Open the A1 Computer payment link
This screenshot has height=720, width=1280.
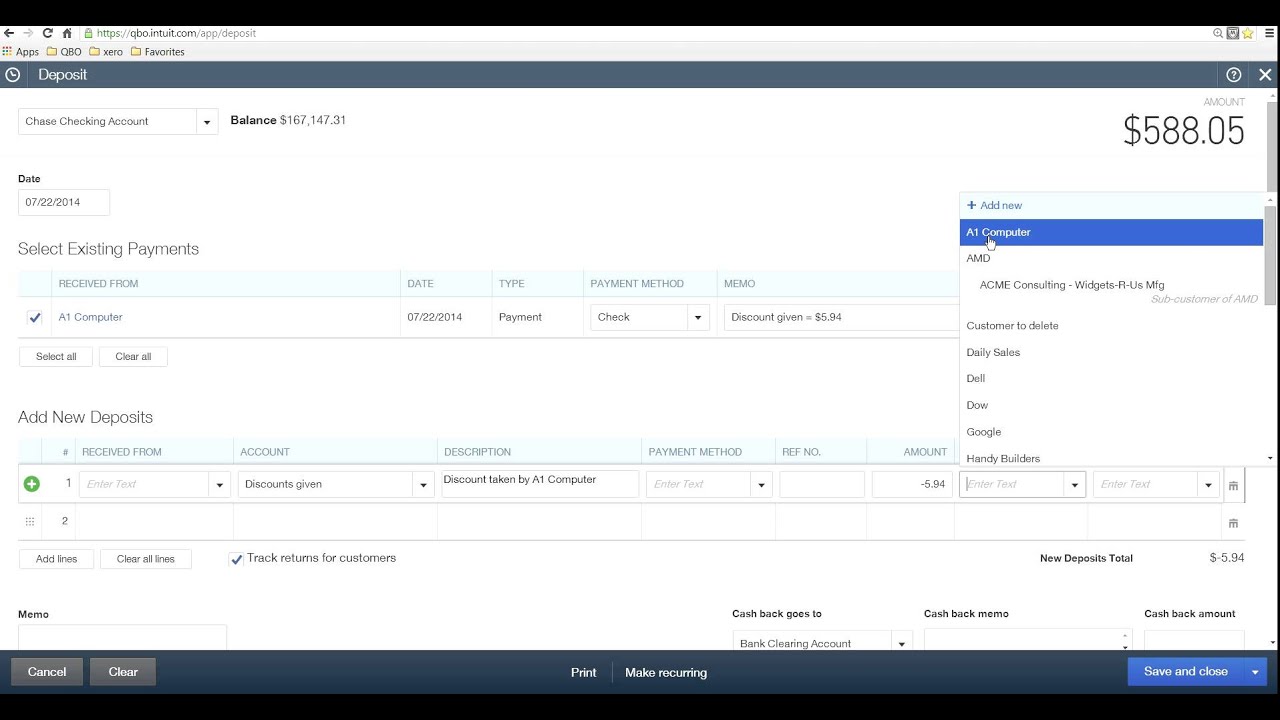tap(90, 317)
